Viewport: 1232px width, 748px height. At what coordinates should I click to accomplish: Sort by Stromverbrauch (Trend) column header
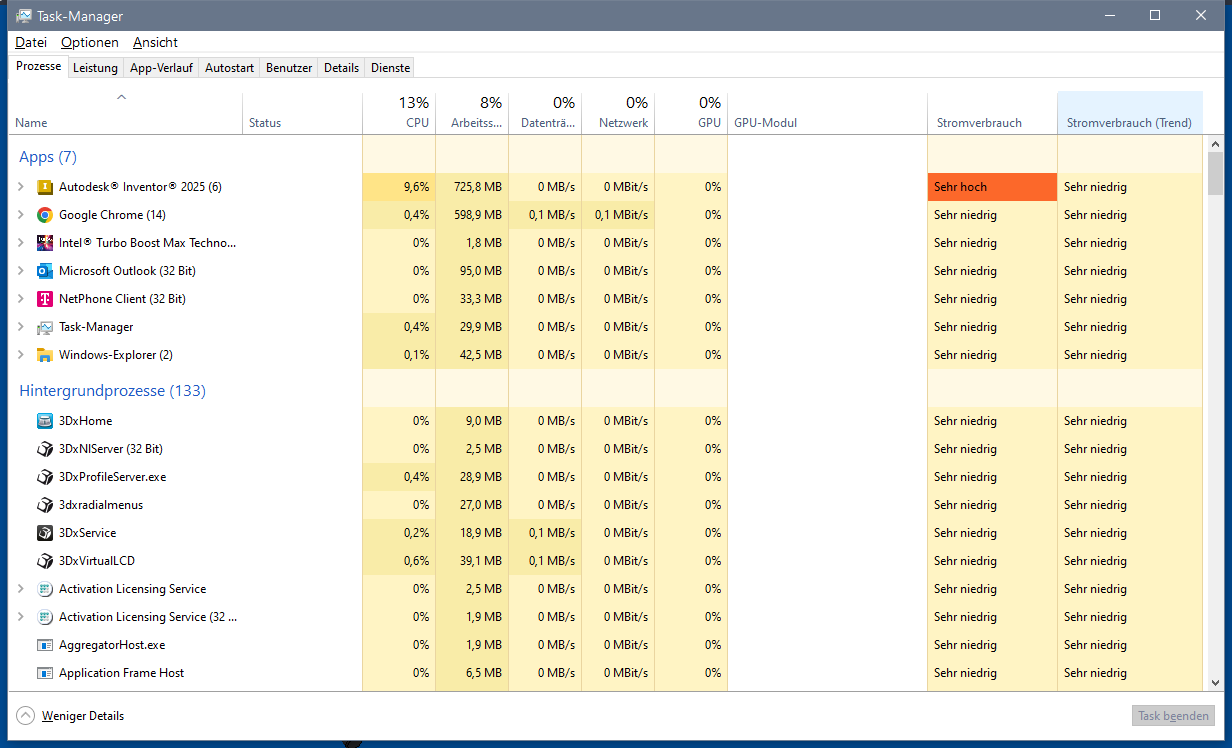tap(1130, 113)
